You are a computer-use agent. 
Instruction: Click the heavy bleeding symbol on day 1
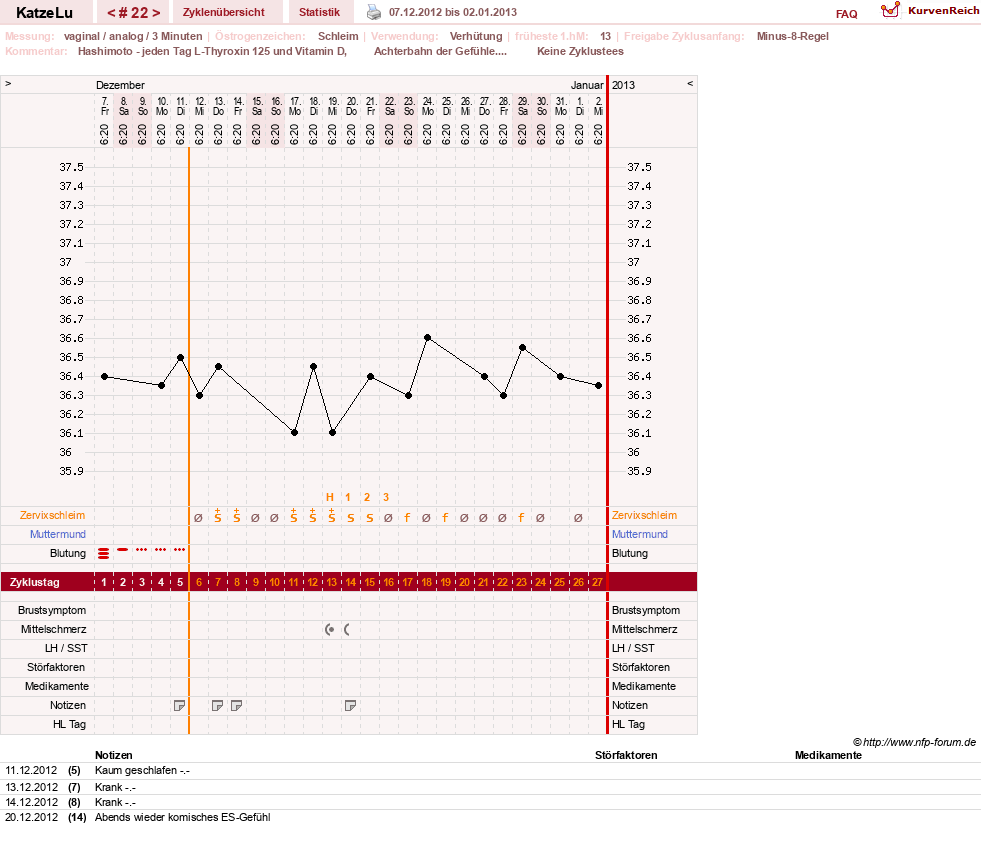(104, 553)
